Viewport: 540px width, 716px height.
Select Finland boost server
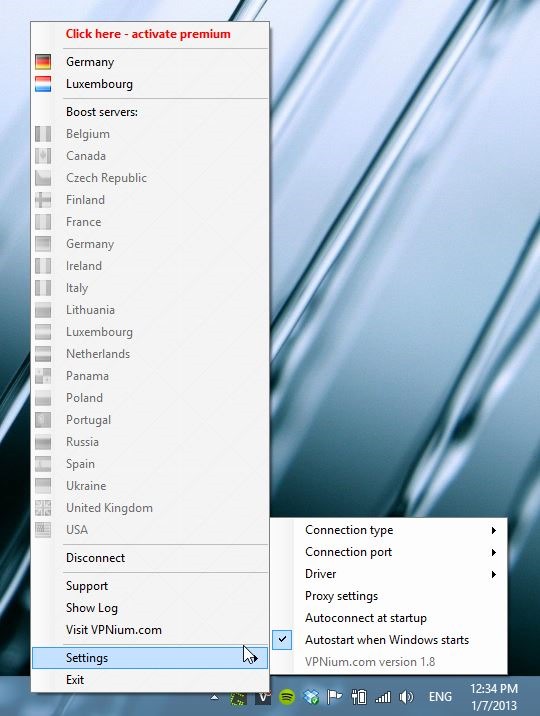(x=150, y=200)
